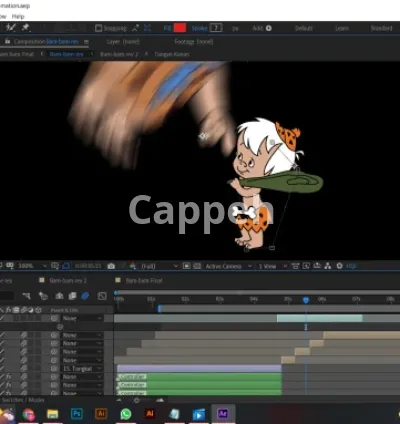The height and width of the screenshot is (424, 400).
Task: Toggle motion blur switch on 15. Tongkat row
Action: [x=24, y=369]
